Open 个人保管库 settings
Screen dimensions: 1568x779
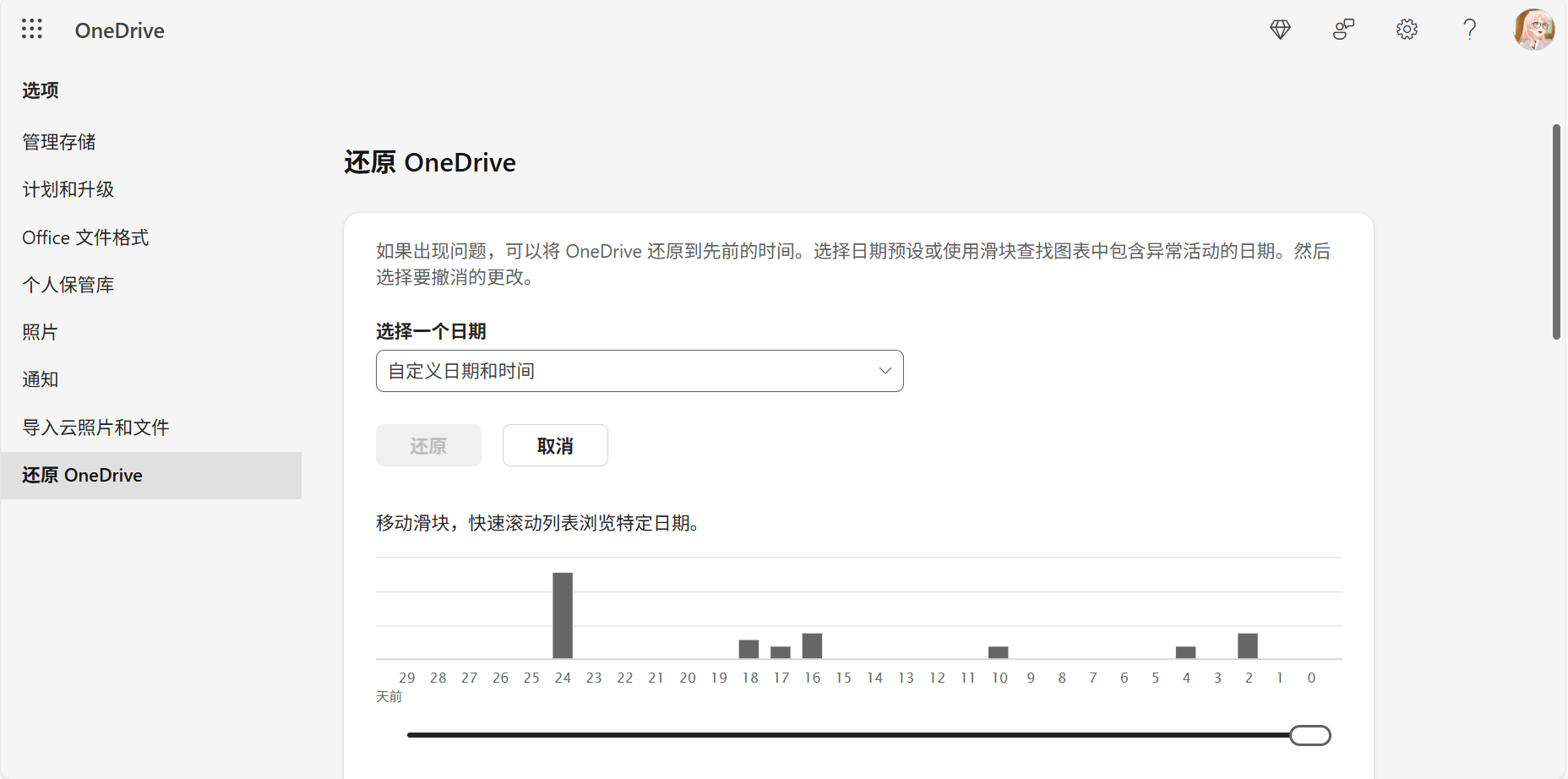[68, 285]
